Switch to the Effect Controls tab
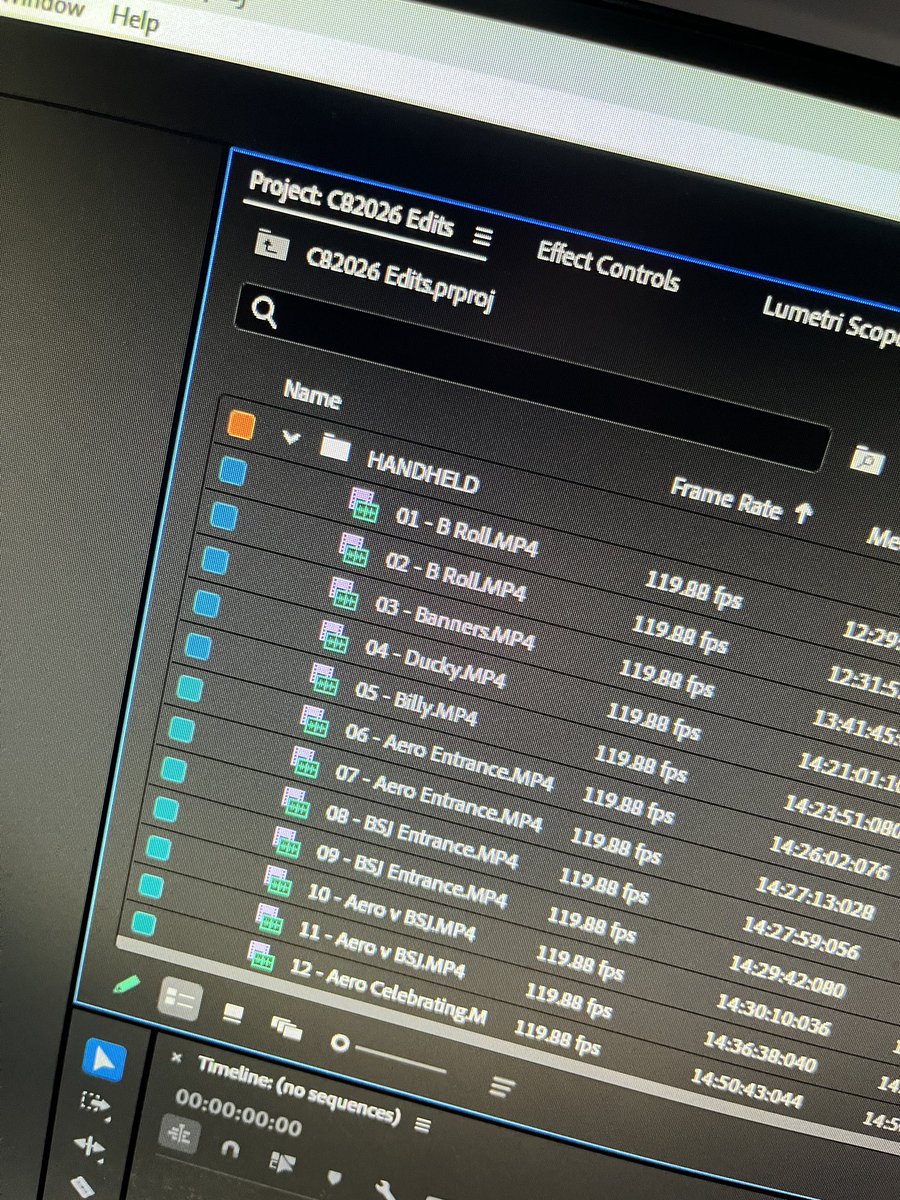900x1200 pixels. click(609, 266)
